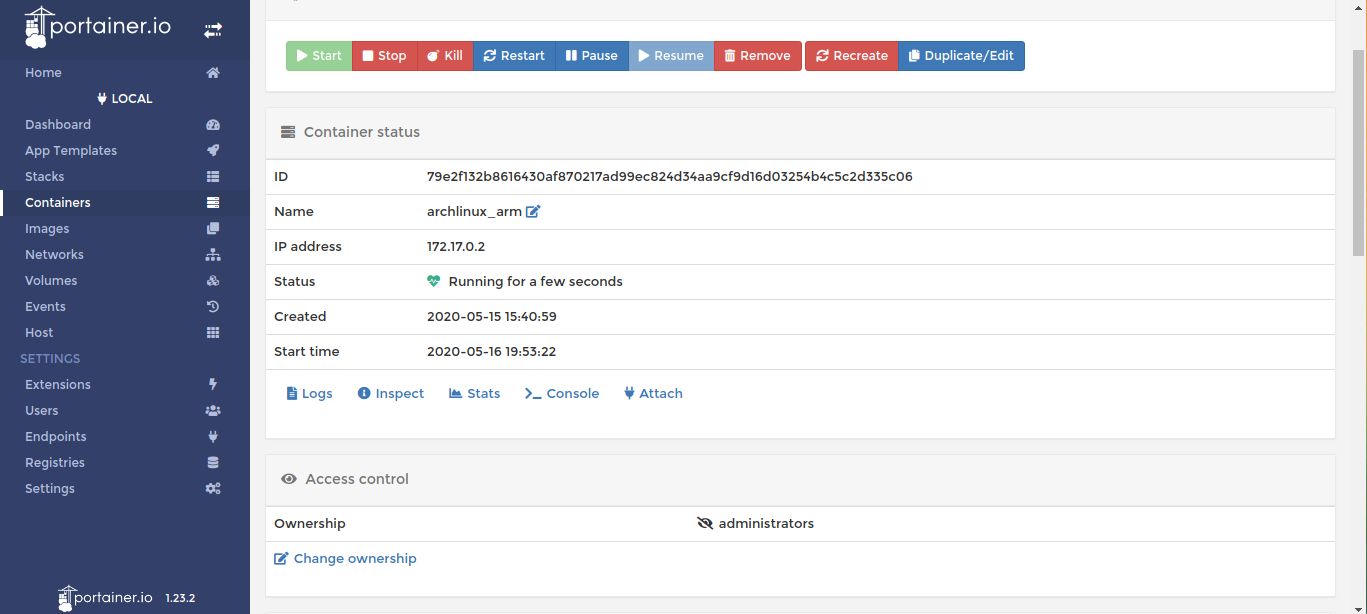The height and width of the screenshot is (614, 1367).
Task: Remove the container
Action: point(757,56)
